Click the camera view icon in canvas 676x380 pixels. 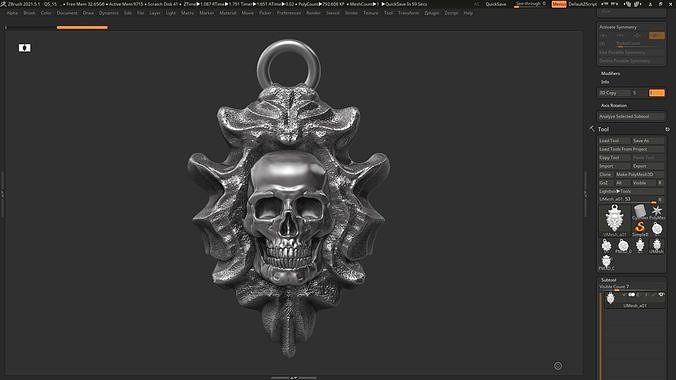25,48
